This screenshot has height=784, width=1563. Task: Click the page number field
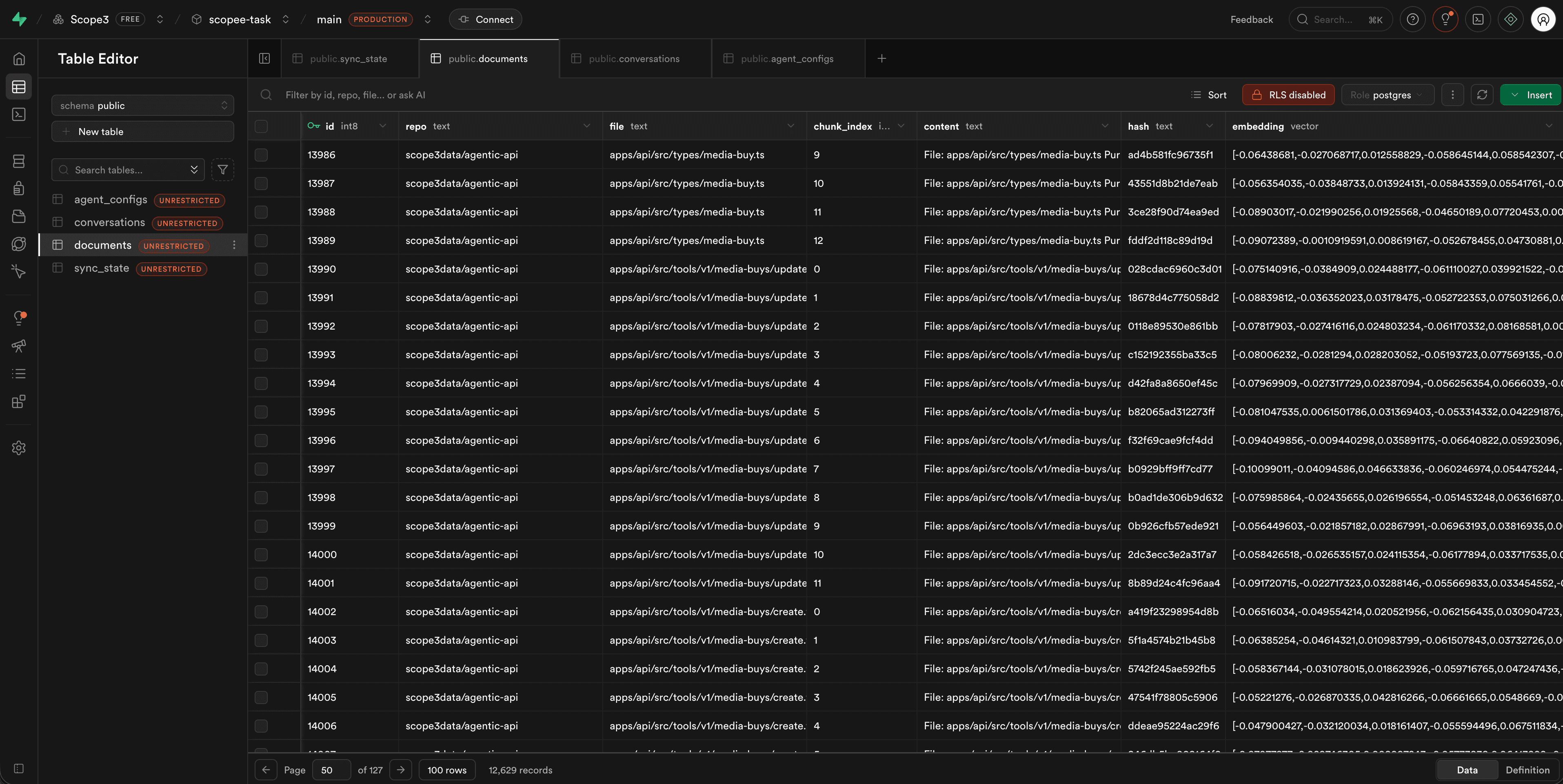pyautogui.click(x=331, y=770)
